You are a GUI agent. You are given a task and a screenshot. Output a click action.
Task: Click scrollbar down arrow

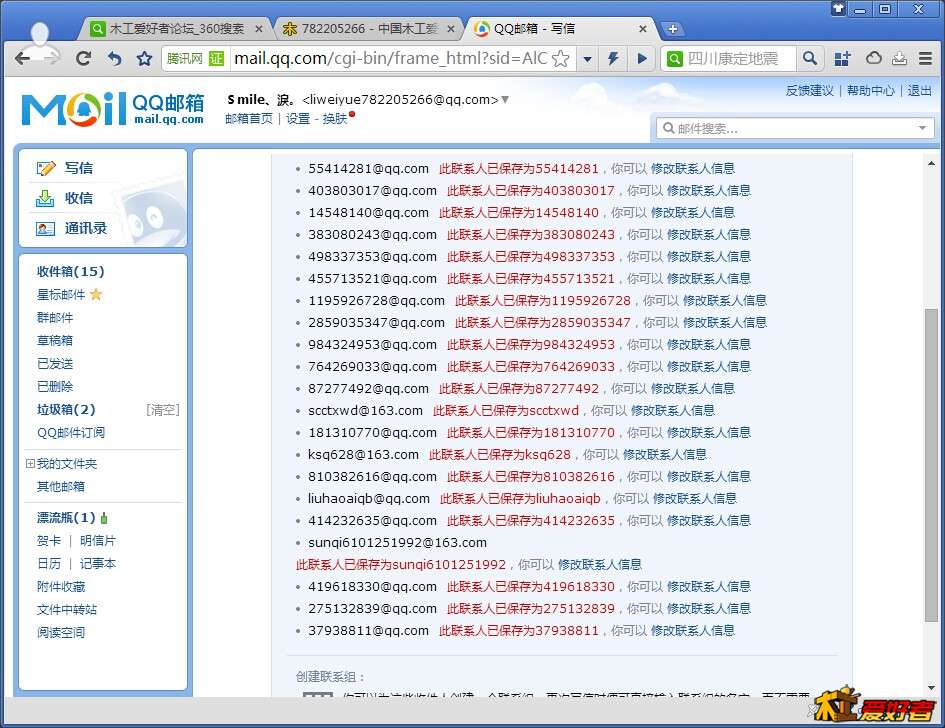[x=931, y=688]
